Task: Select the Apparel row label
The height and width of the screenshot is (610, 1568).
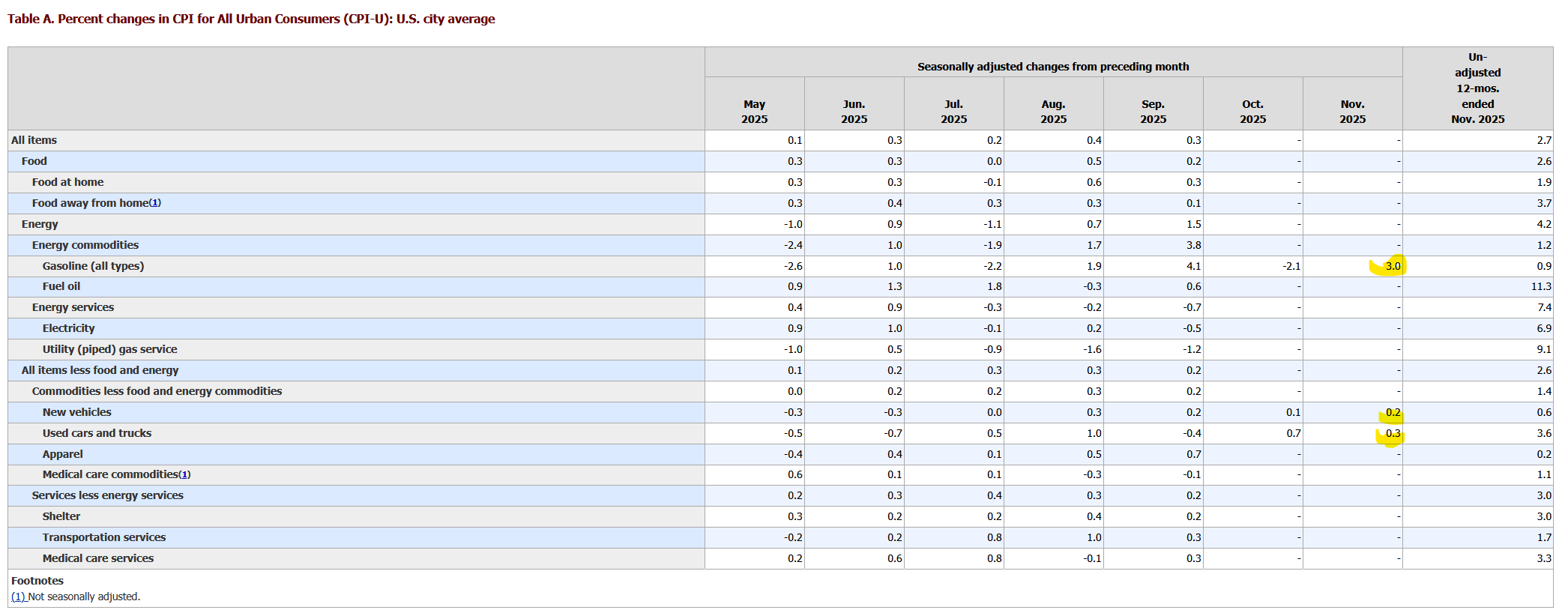Action: (x=63, y=454)
